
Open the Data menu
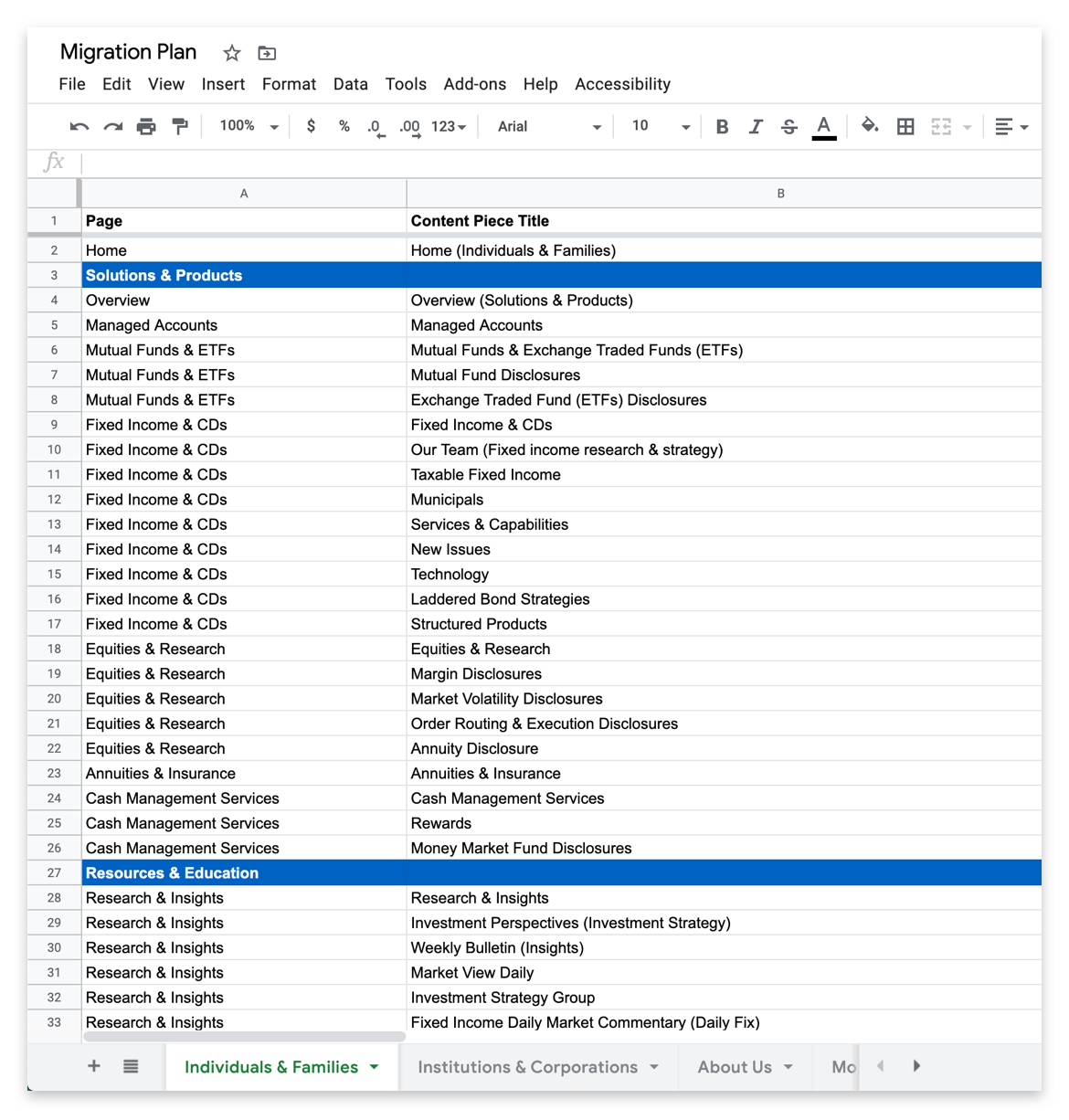[351, 84]
